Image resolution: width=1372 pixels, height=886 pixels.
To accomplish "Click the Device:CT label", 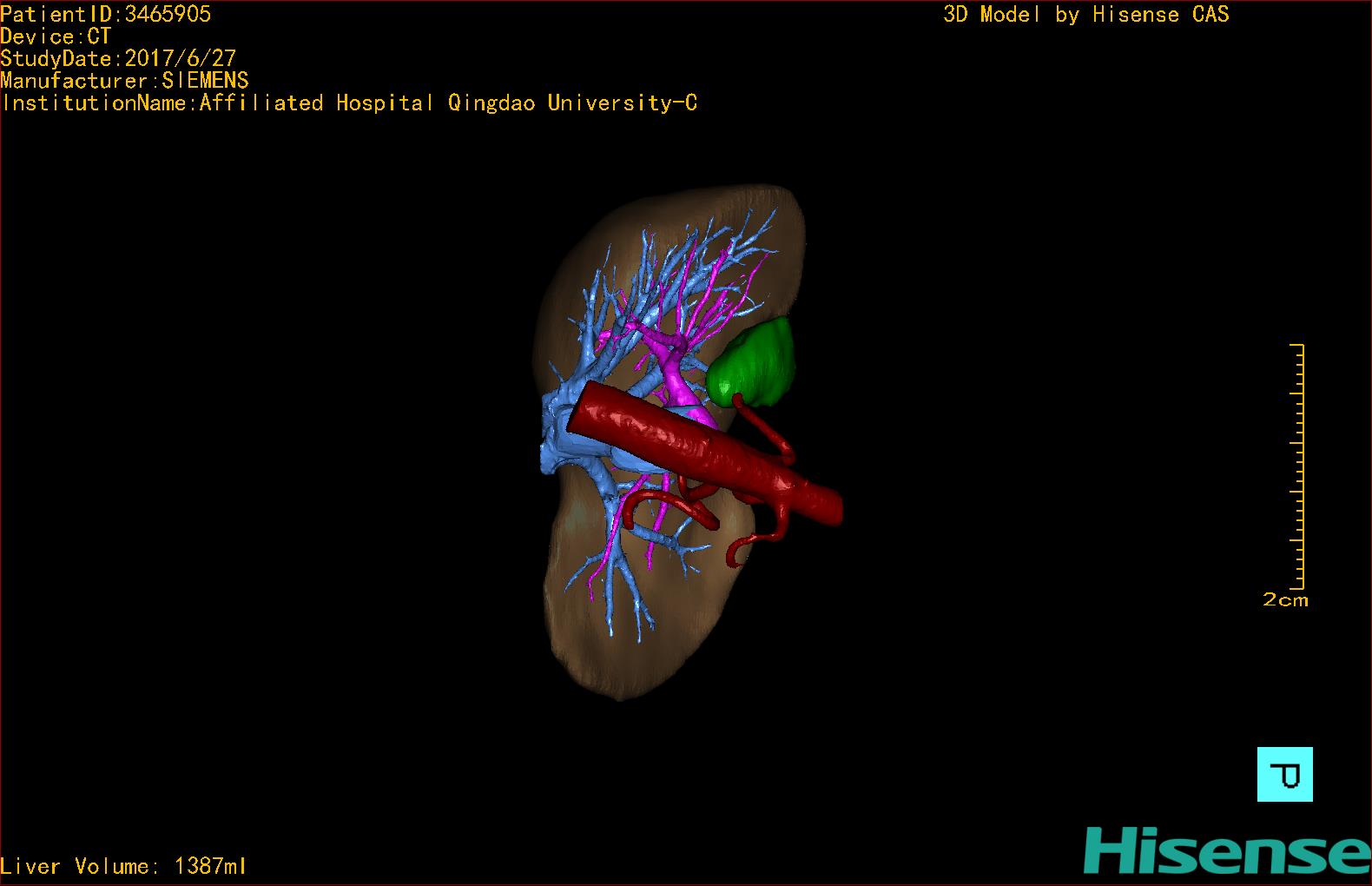I will tap(56, 36).
